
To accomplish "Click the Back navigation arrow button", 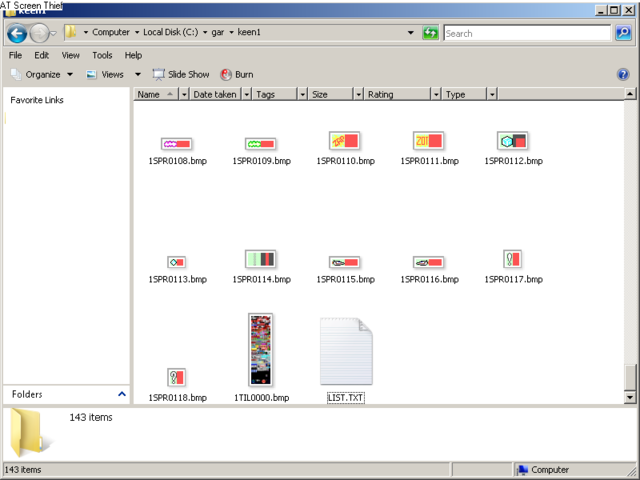I will (x=17, y=33).
